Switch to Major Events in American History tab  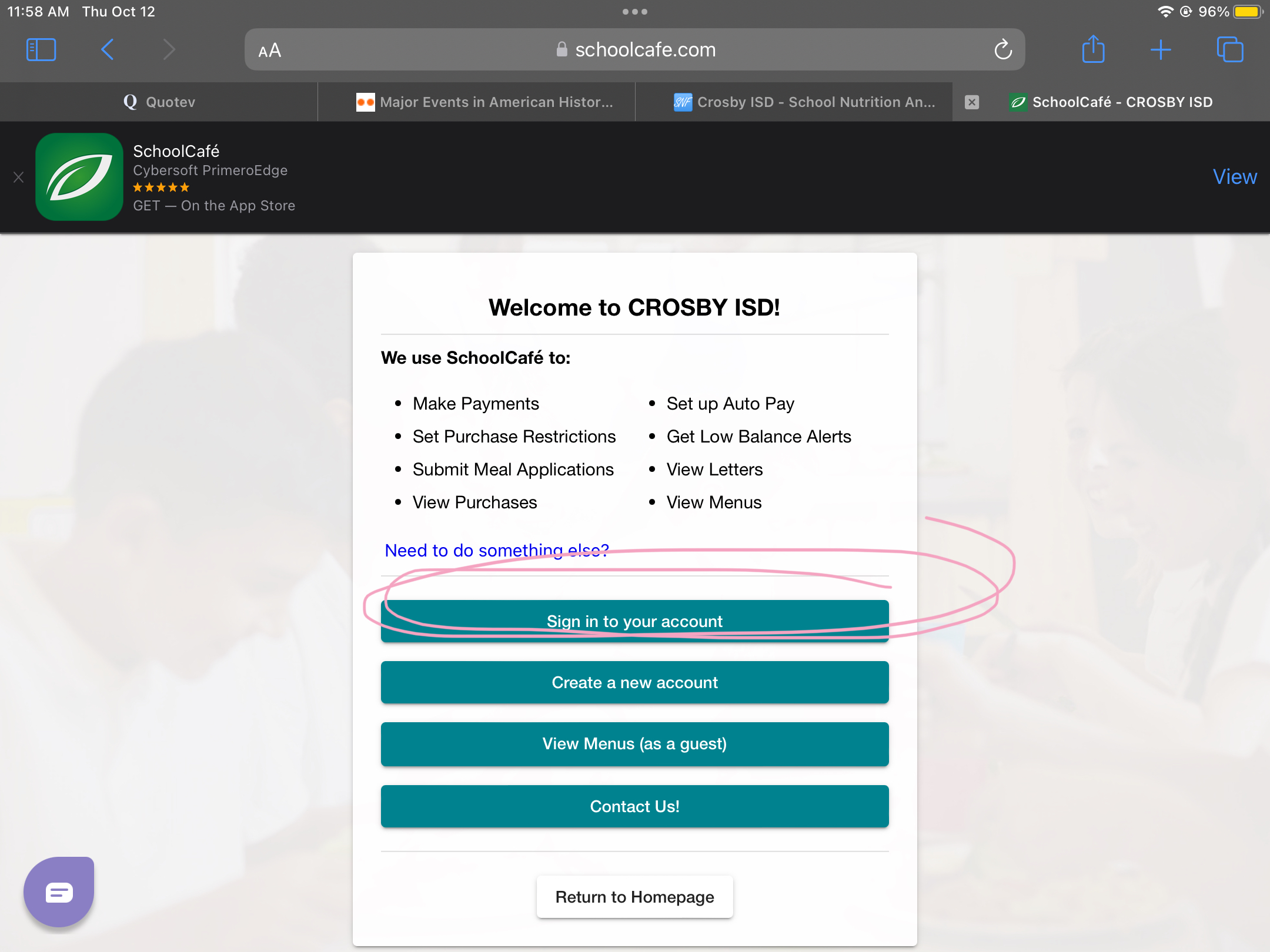[x=485, y=102]
